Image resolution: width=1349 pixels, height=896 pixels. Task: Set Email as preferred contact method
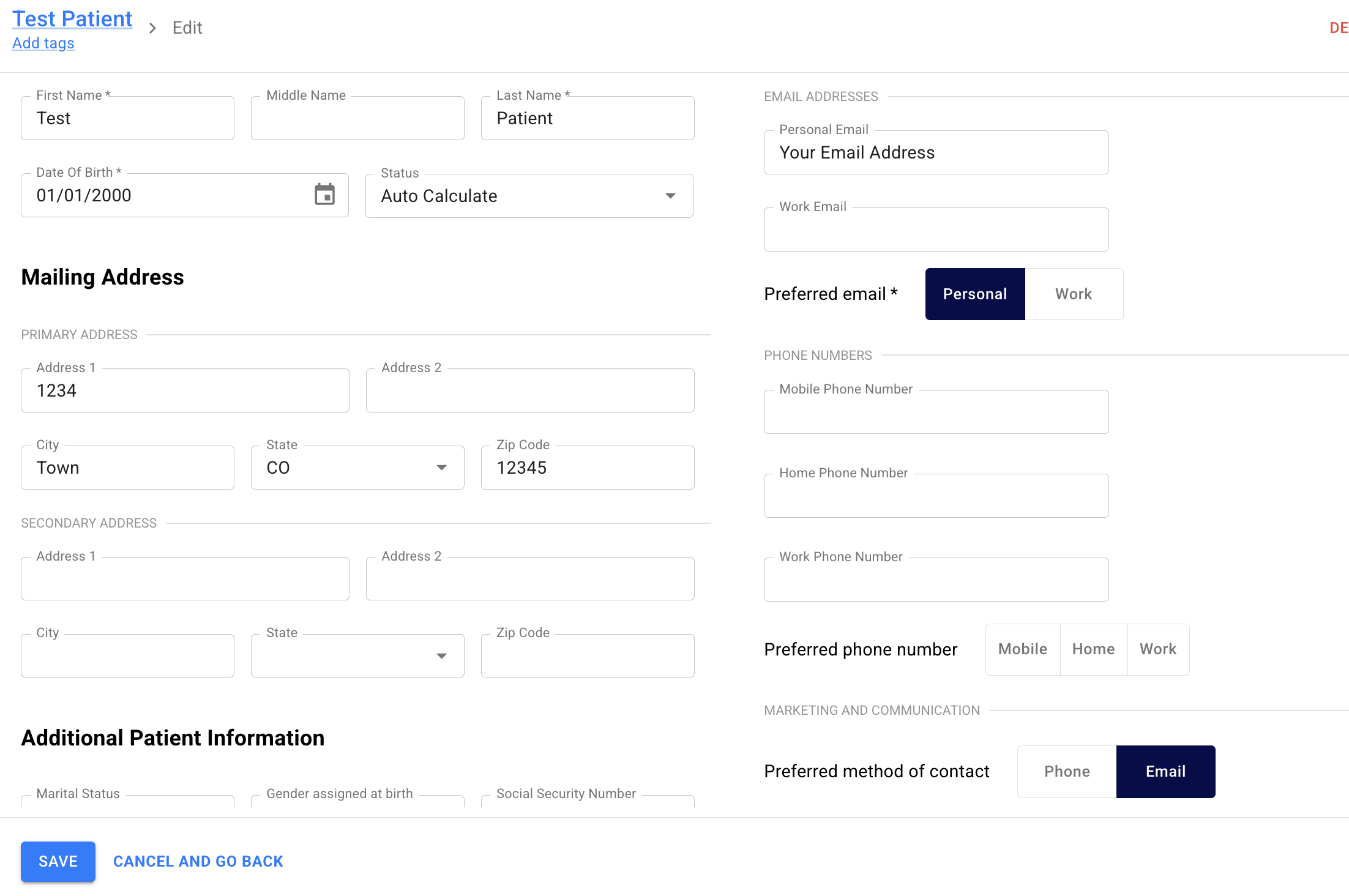1165,772
